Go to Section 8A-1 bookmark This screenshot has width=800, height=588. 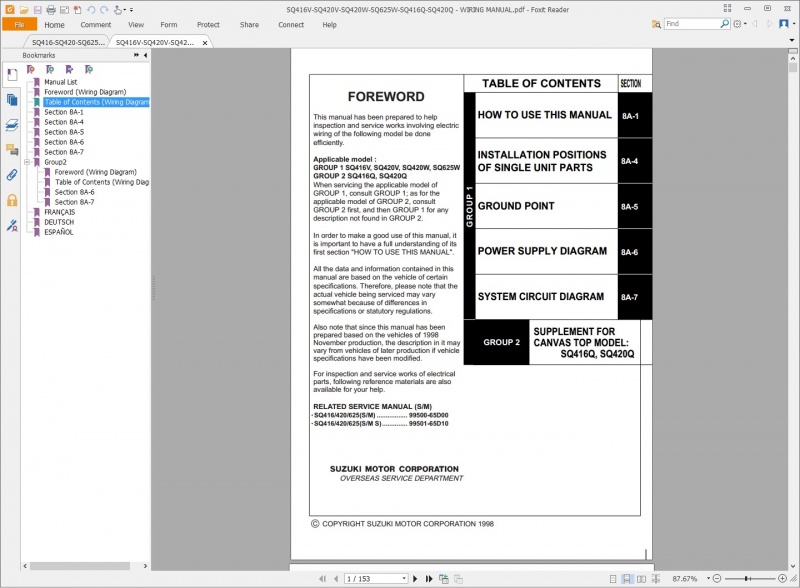click(x=64, y=112)
